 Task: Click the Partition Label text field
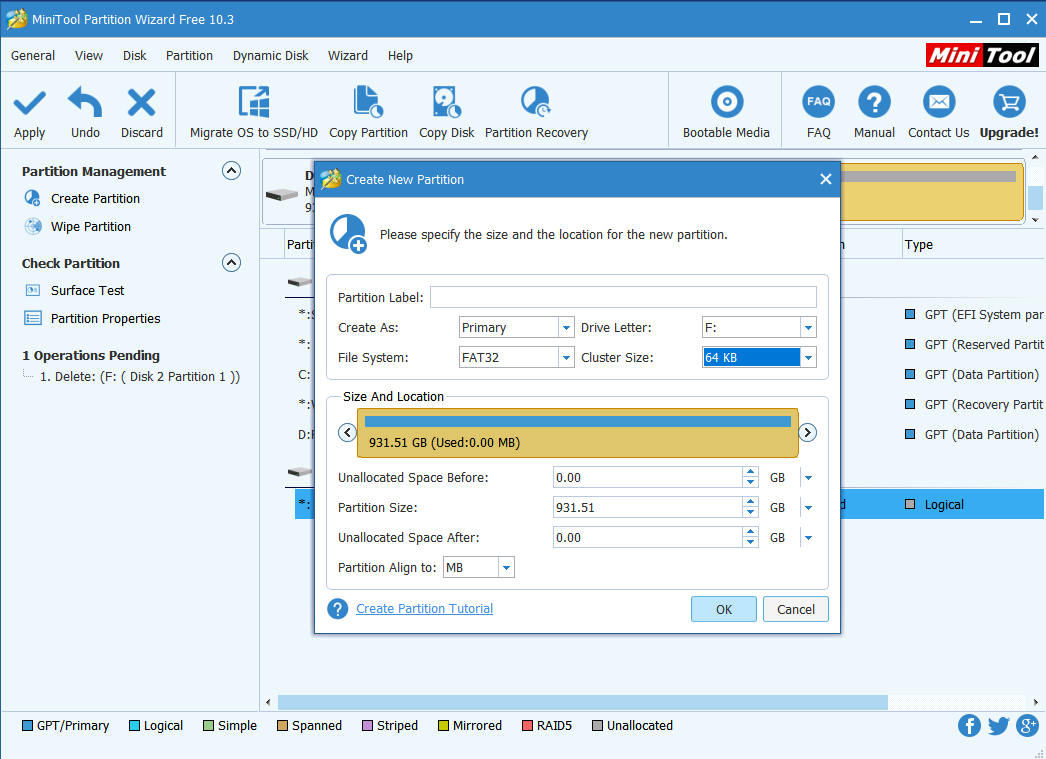click(622, 297)
